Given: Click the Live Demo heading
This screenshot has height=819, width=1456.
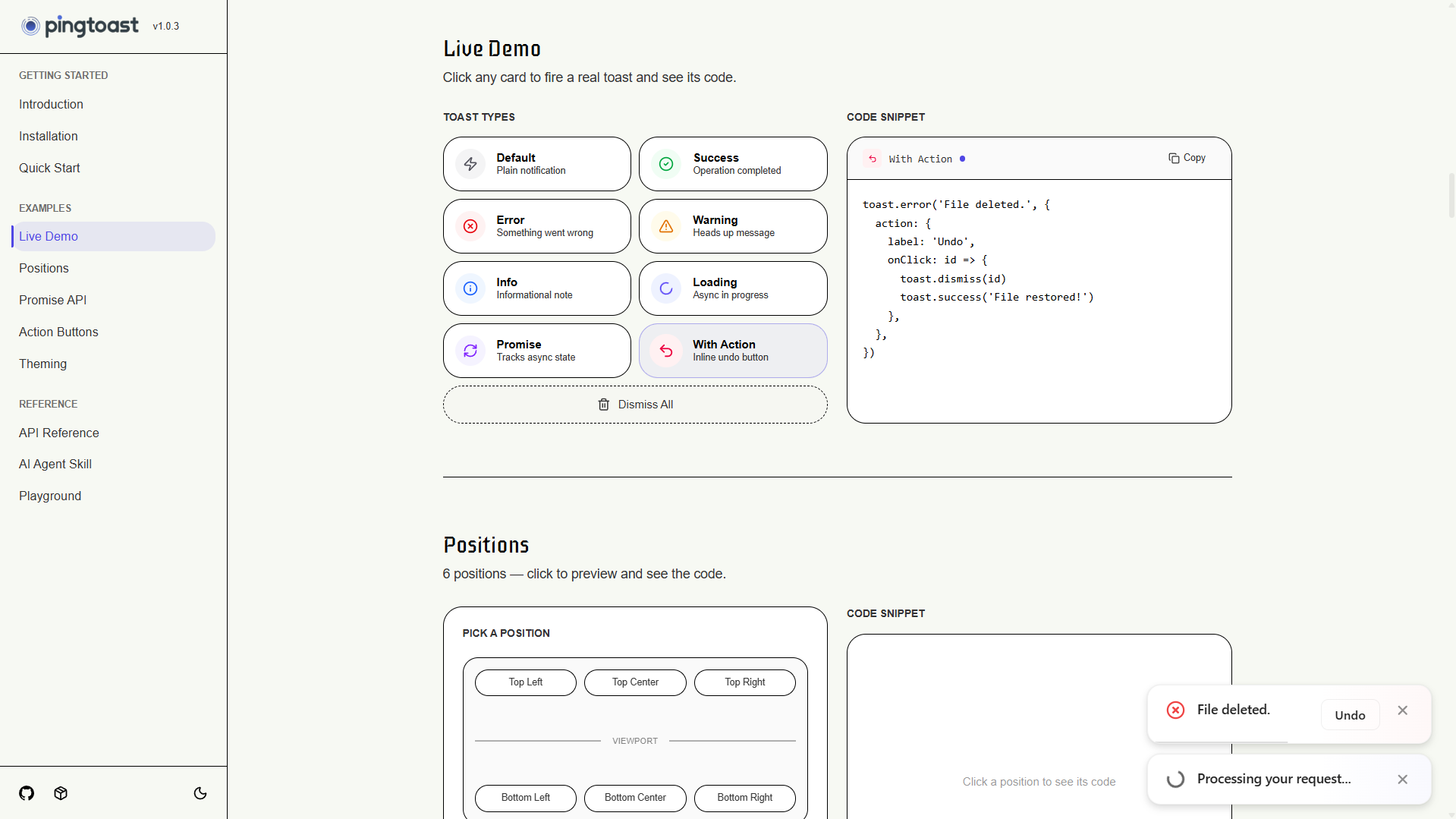Looking at the screenshot, I should click(x=492, y=49).
